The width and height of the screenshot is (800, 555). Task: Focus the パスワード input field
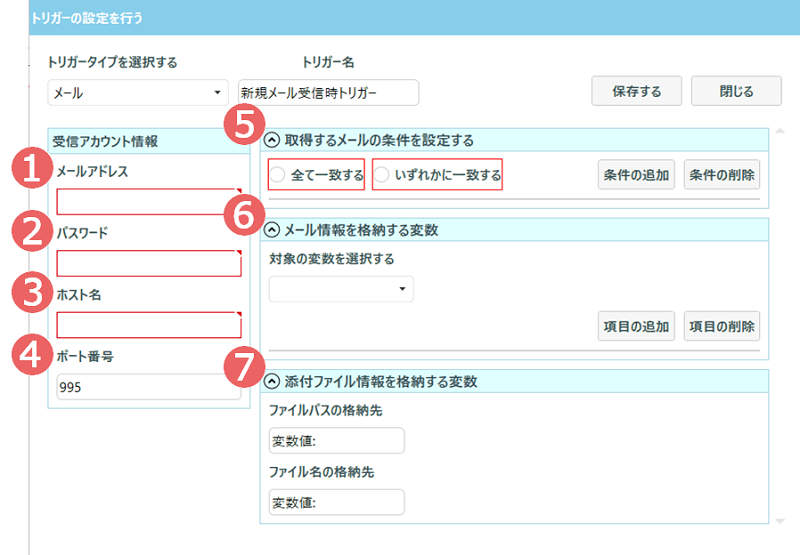(x=148, y=263)
